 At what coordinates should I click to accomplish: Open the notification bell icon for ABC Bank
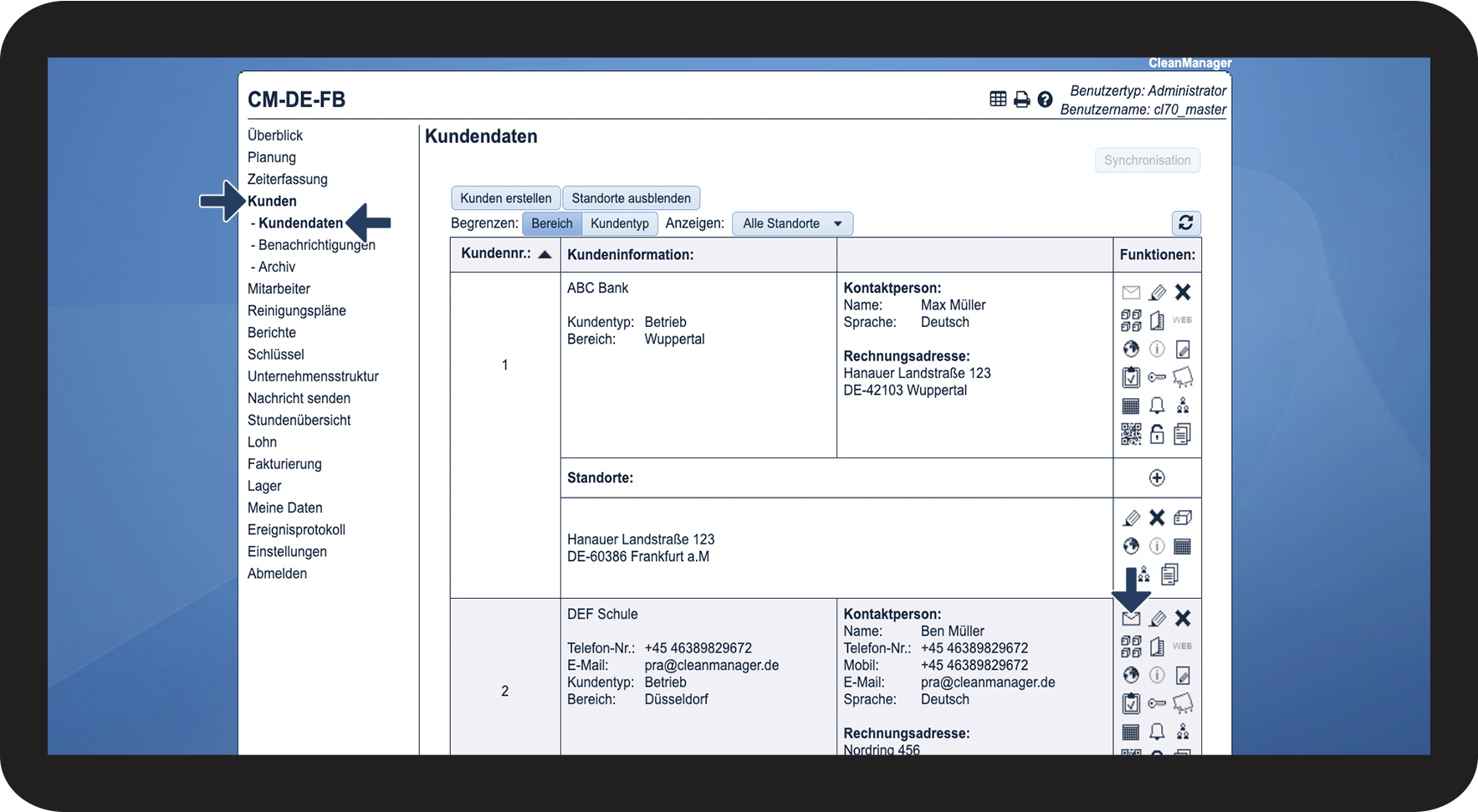pyautogui.click(x=1157, y=406)
